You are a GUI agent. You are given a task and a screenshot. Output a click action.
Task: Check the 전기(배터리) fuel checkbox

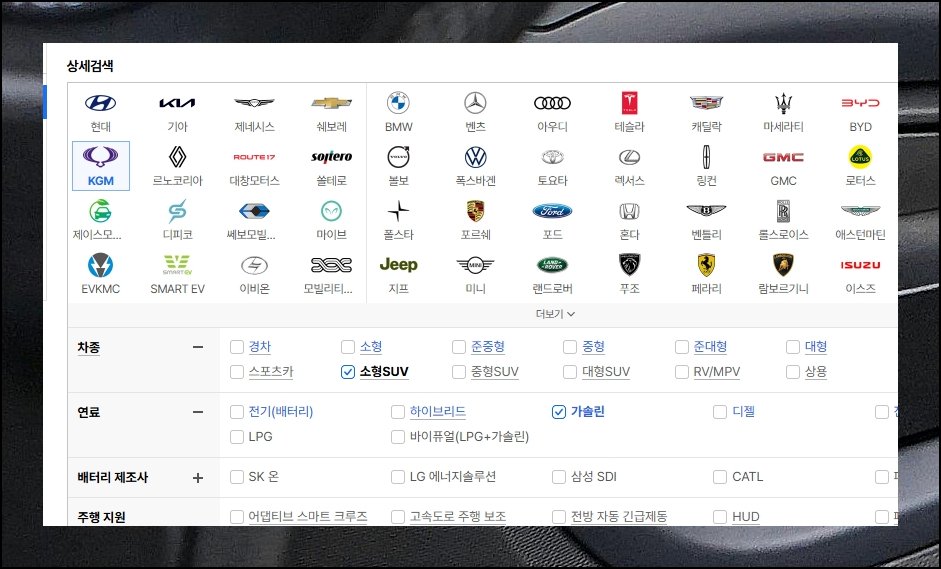click(x=237, y=412)
